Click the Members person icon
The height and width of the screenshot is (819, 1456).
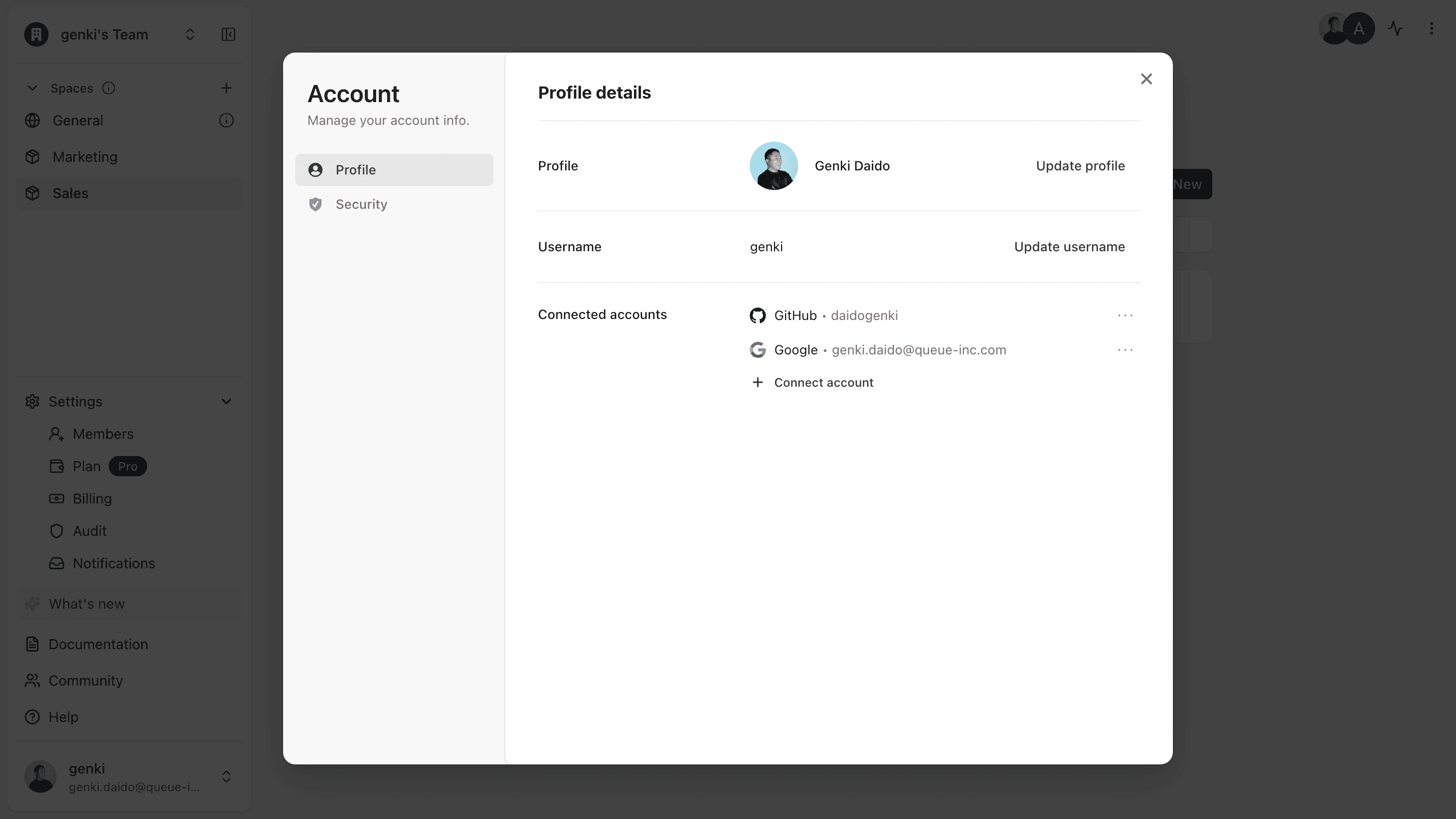pyautogui.click(x=57, y=434)
